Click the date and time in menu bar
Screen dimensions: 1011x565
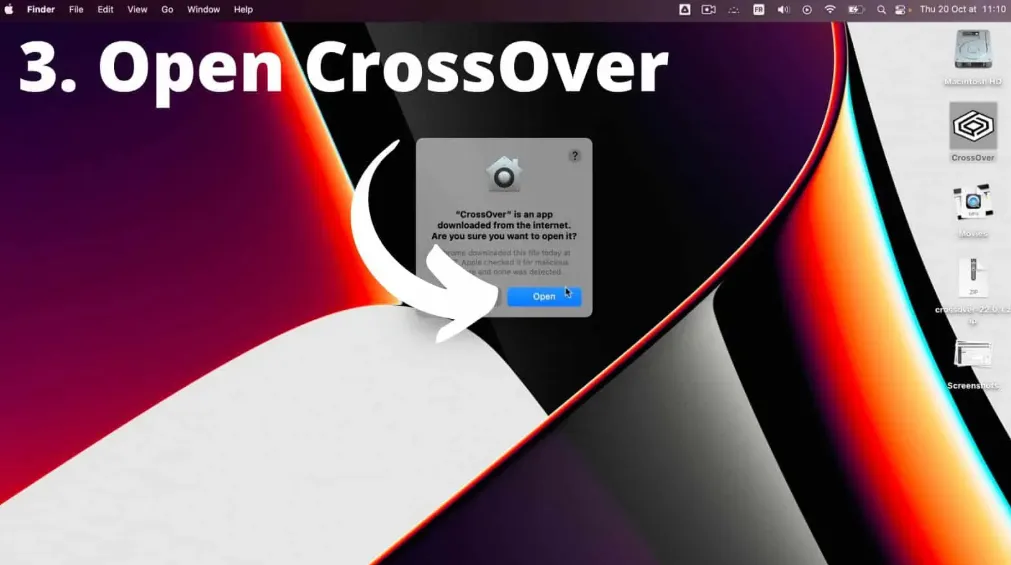pos(963,10)
